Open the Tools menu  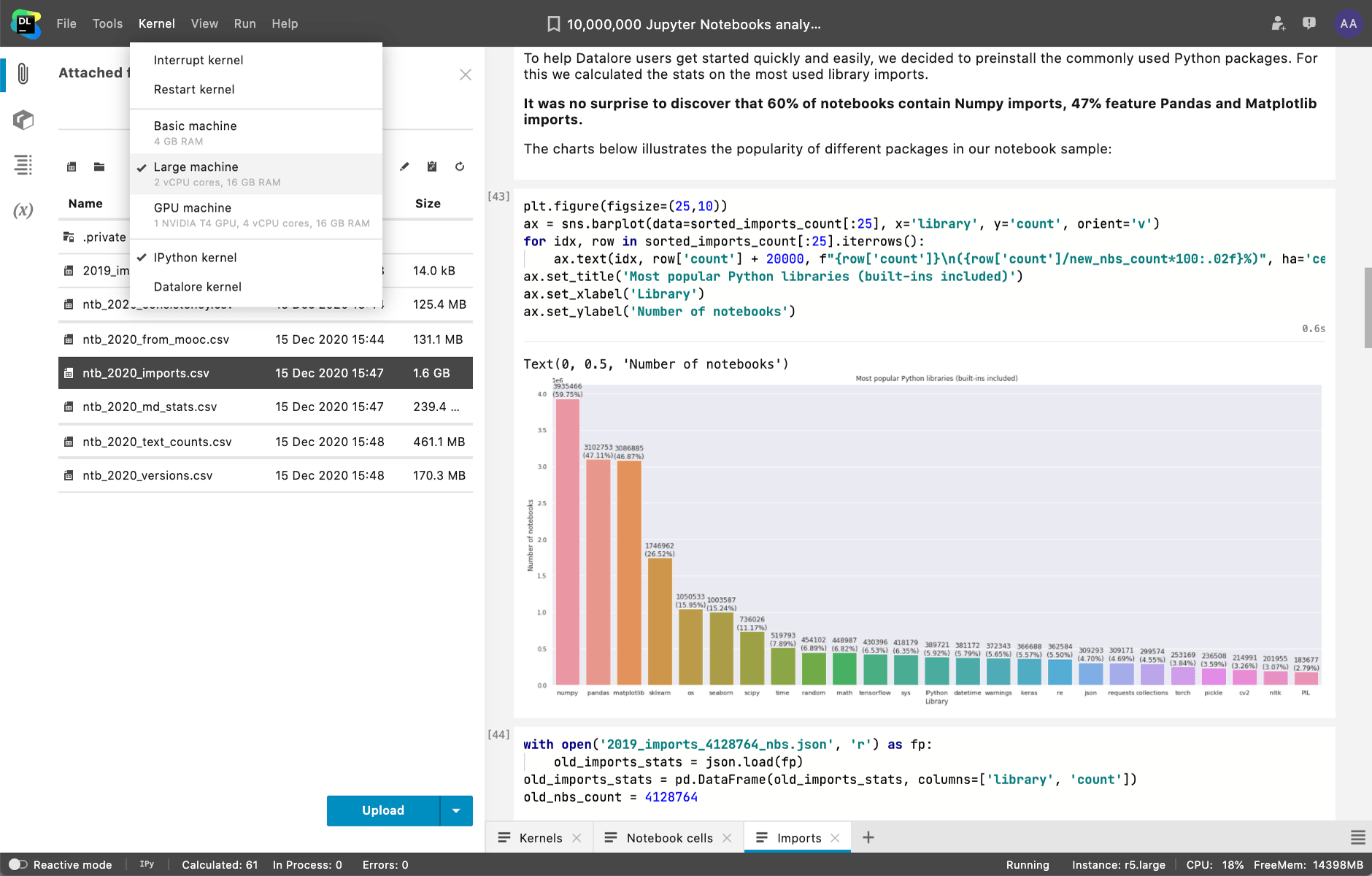107,23
